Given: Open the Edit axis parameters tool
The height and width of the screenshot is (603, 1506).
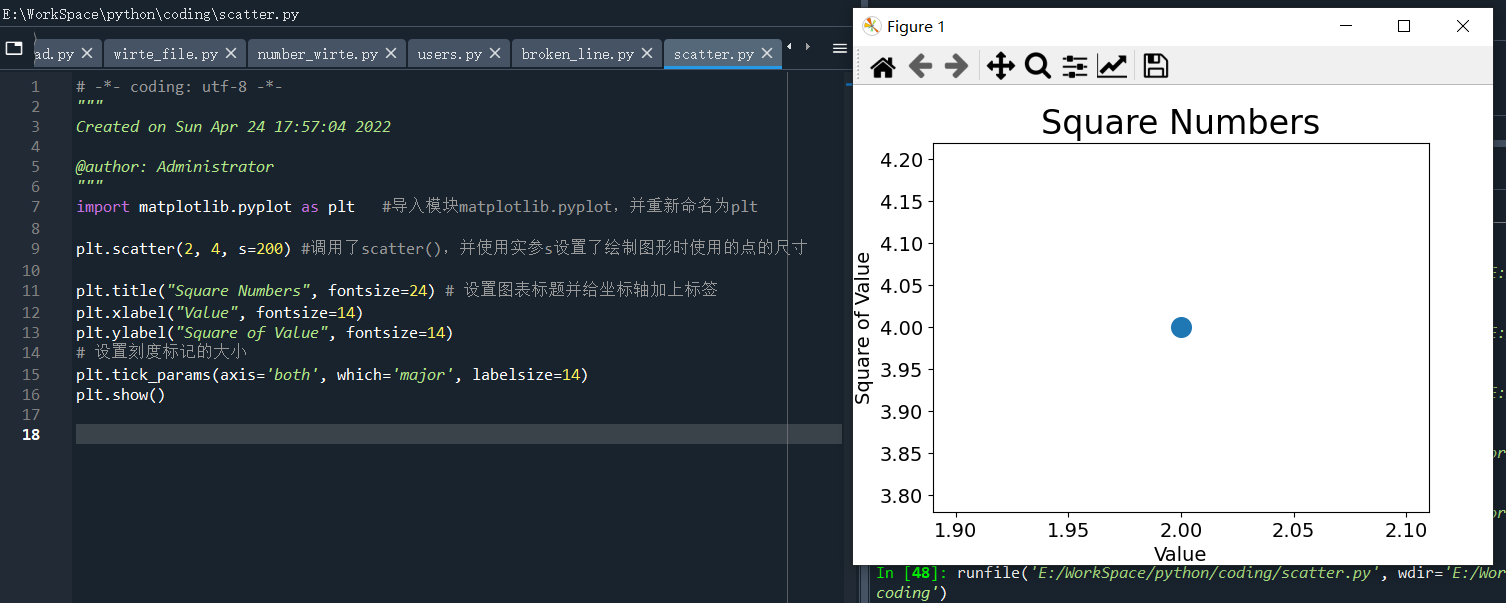Looking at the screenshot, I should [x=1112, y=67].
